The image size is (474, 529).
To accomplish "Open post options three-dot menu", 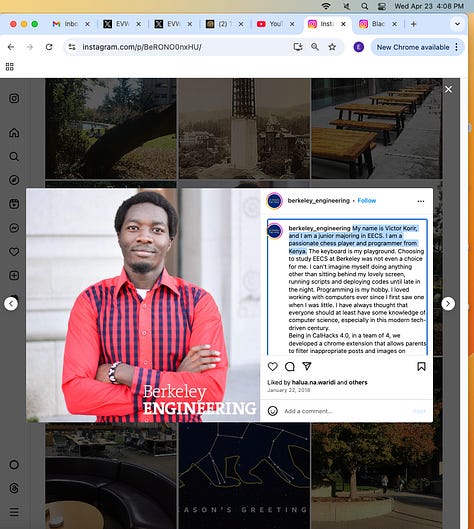I will (421, 201).
